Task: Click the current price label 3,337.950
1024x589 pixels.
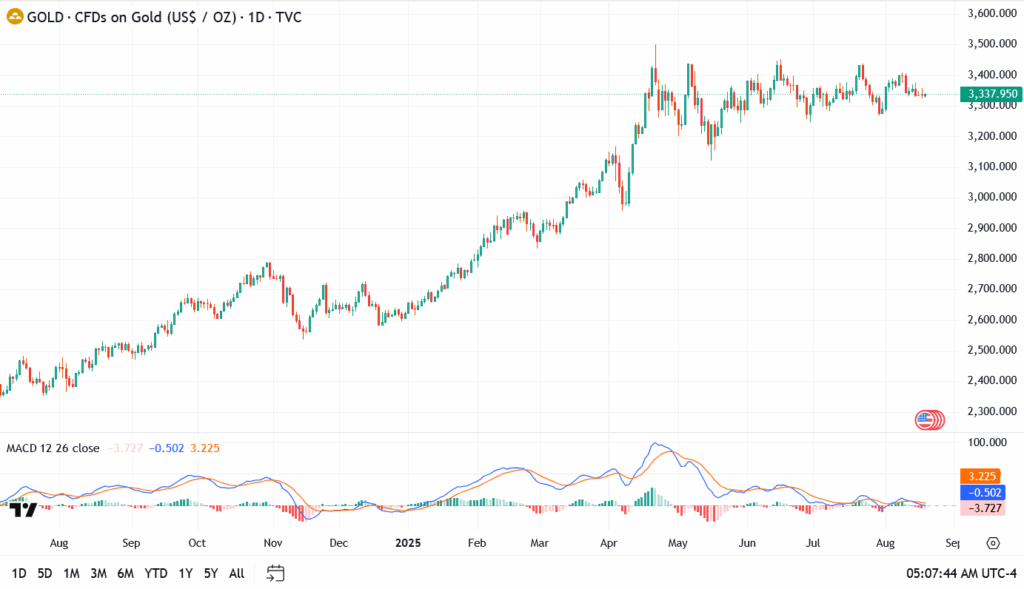Action: [x=990, y=94]
